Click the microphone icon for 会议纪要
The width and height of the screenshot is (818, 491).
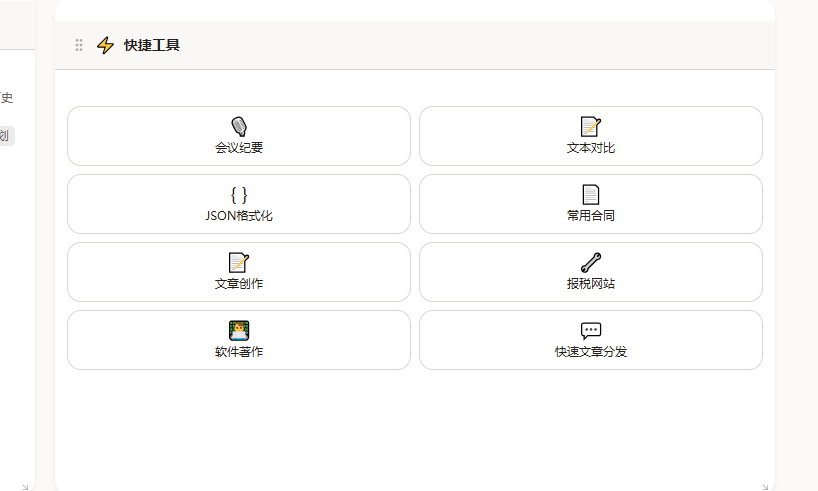239,126
